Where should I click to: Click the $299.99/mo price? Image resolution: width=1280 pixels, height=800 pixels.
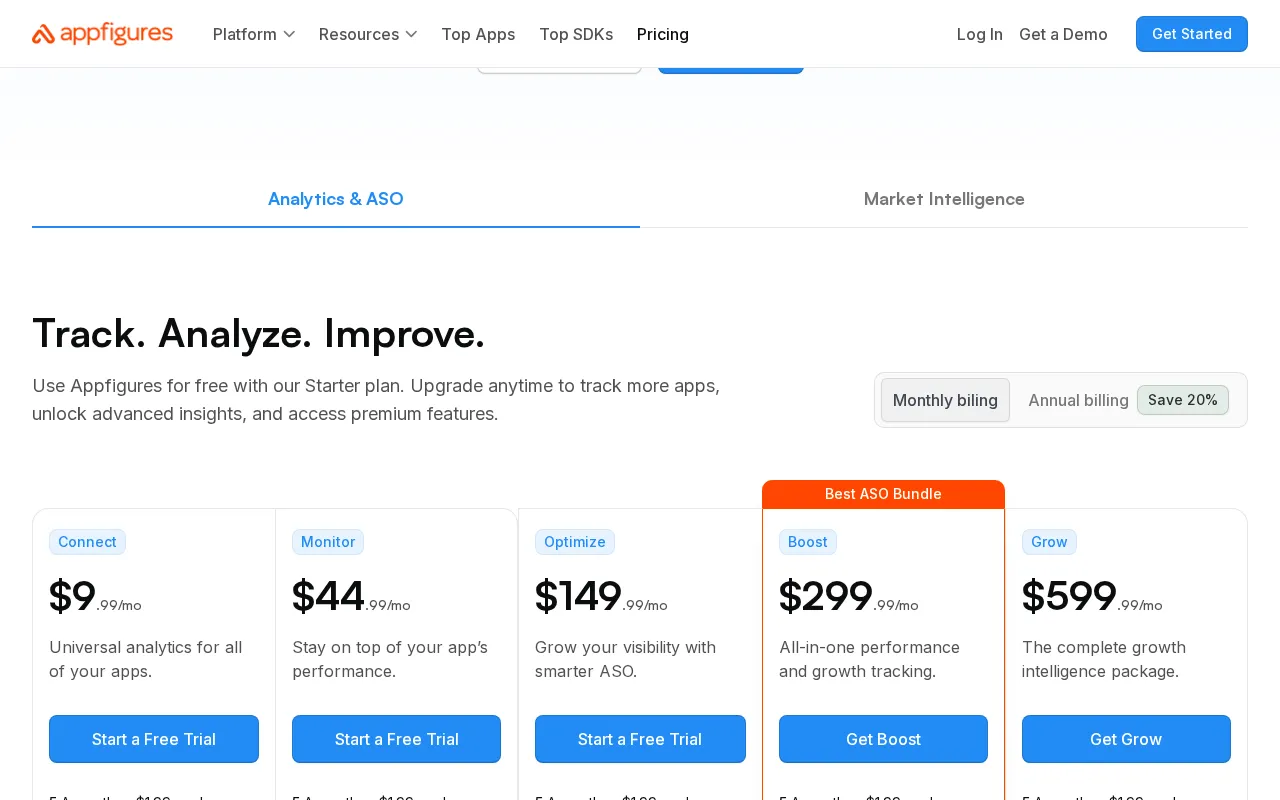pyautogui.click(x=848, y=597)
